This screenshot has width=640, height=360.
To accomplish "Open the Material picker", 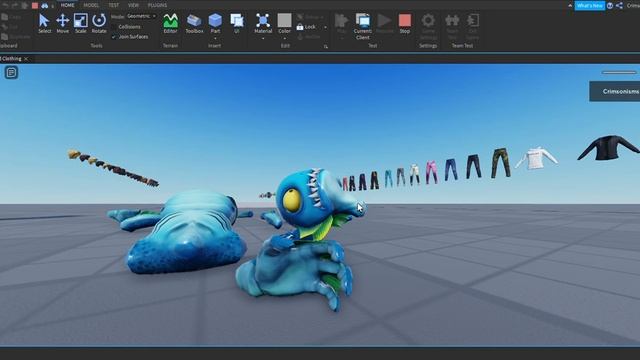I will (x=263, y=23).
